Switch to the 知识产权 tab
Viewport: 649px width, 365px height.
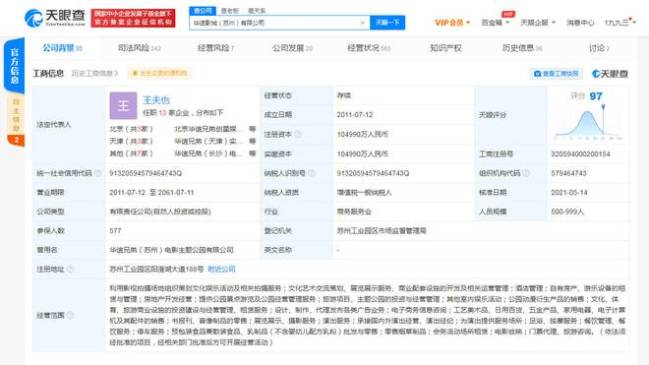446,48
